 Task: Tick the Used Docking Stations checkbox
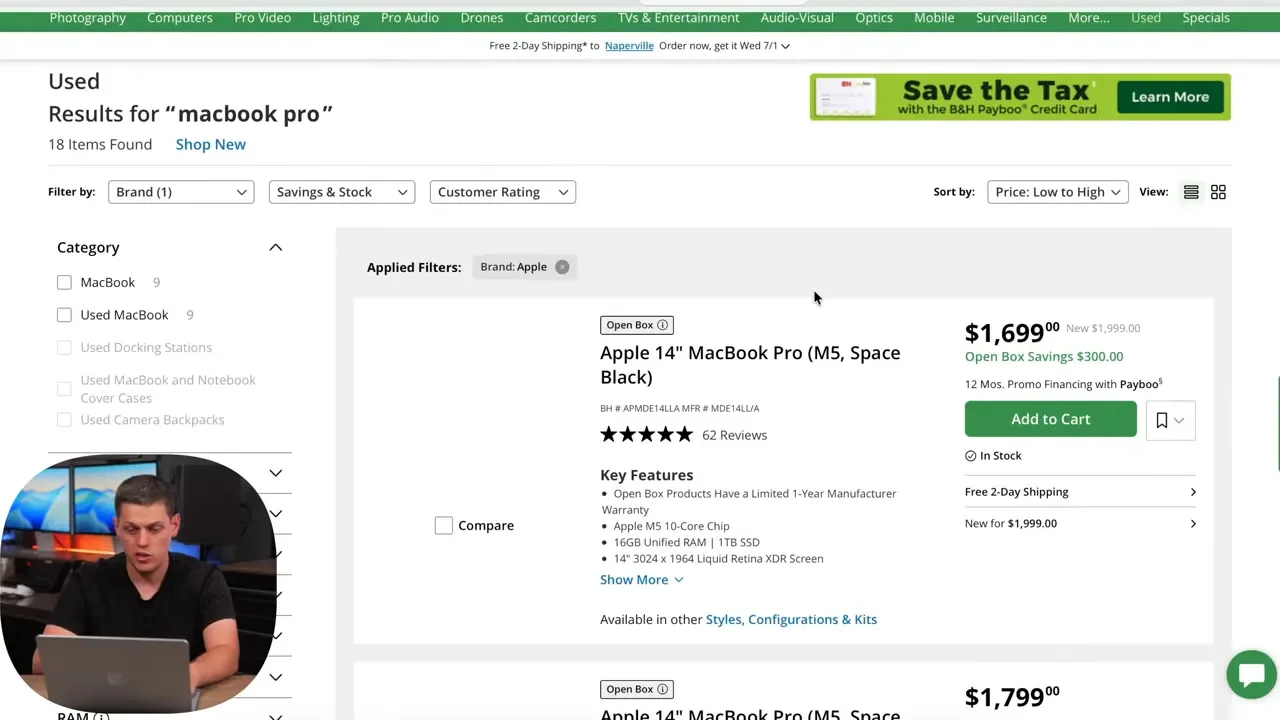(64, 348)
